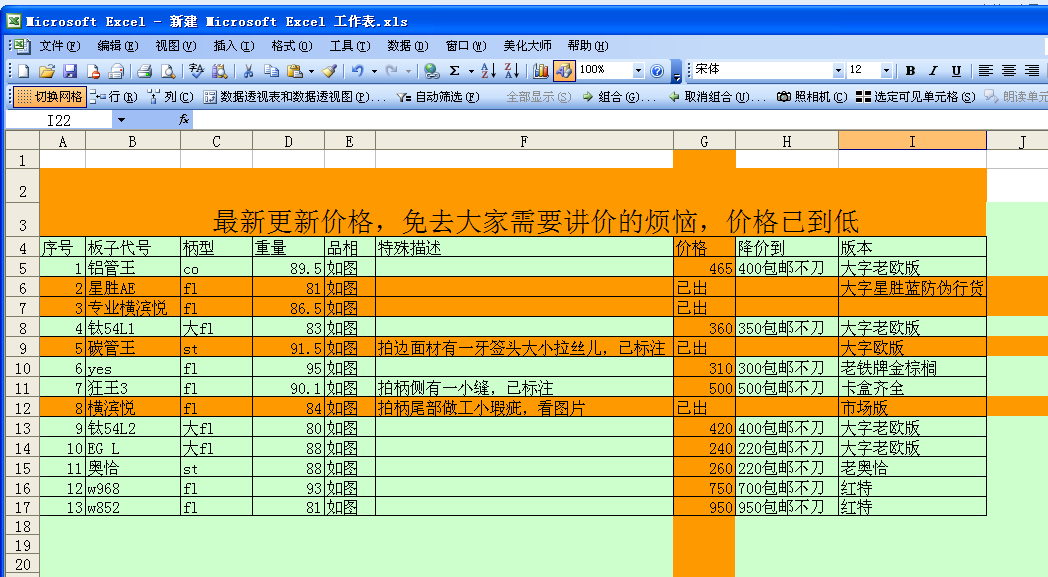1048x577 pixels.
Task: Open the font size 12 dropdown
Action: [886, 71]
